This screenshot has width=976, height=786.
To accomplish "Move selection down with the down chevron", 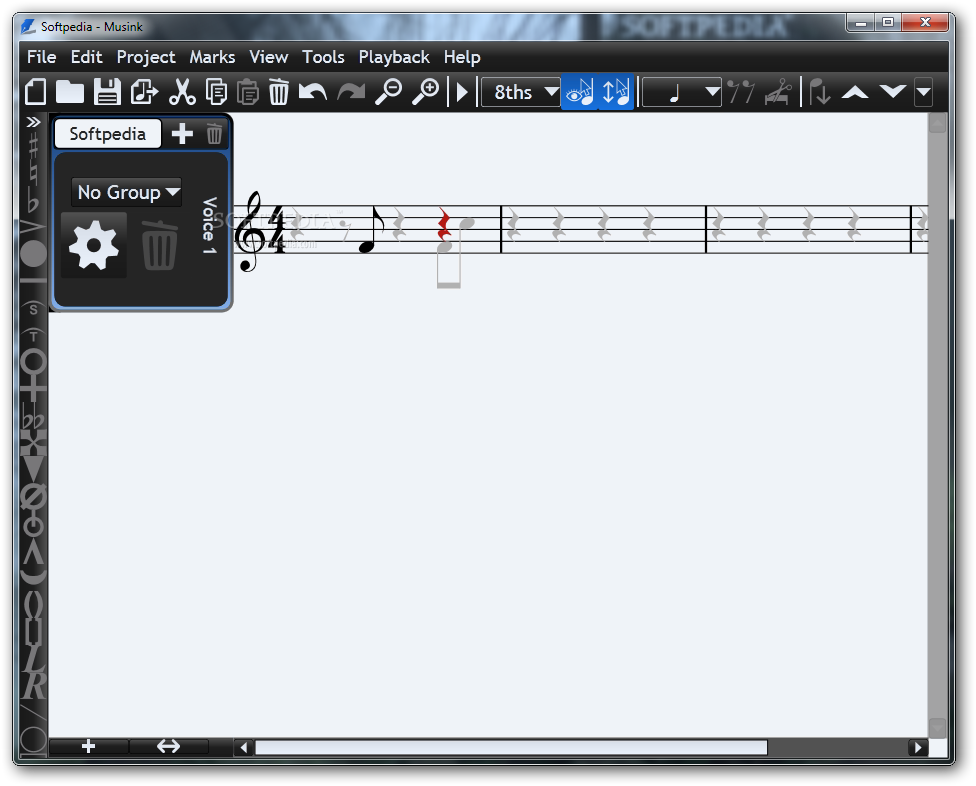I will [893, 92].
